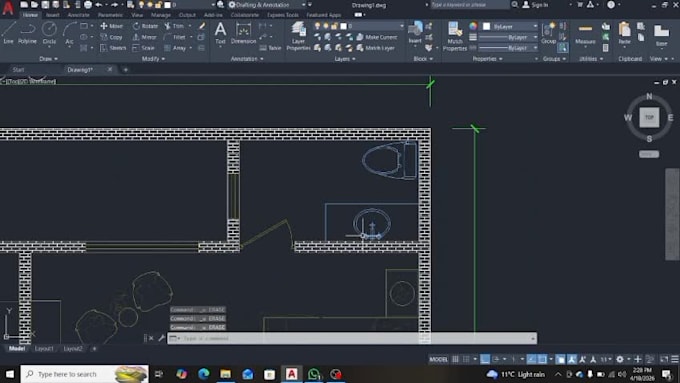Activate the Stretch command
The height and width of the screenshot is (383, 680).
113,48
